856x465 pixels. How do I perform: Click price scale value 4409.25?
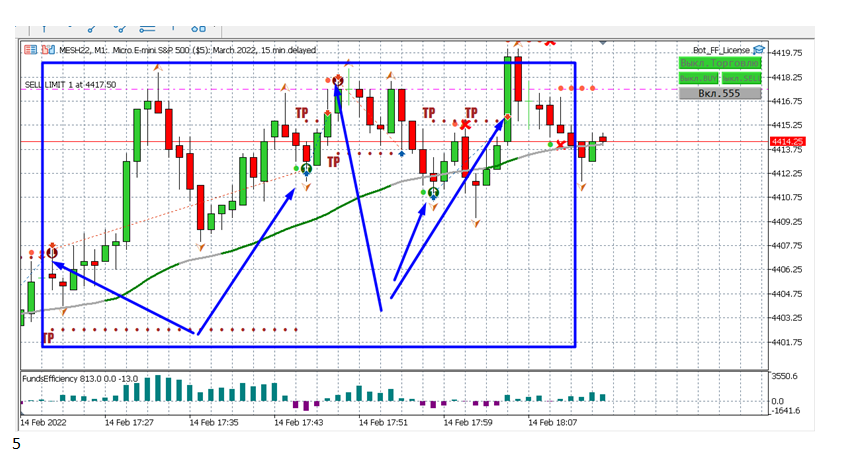786,222
